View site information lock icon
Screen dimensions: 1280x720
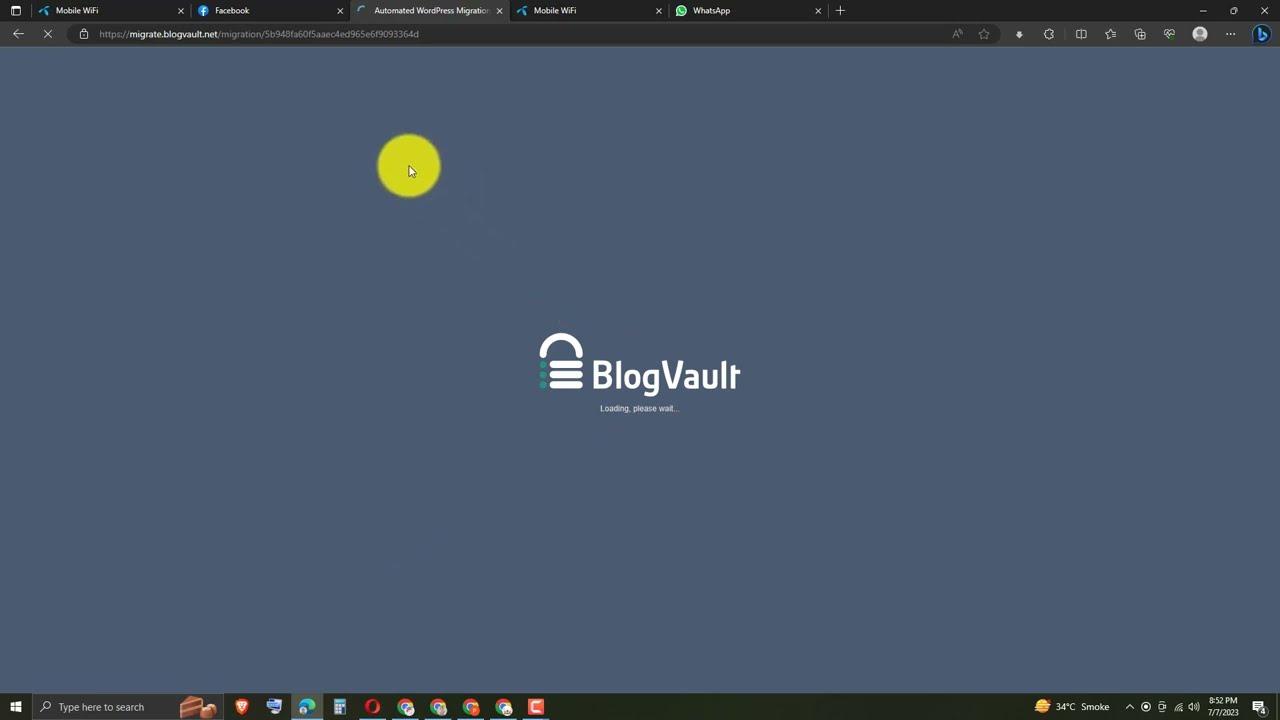84,34
